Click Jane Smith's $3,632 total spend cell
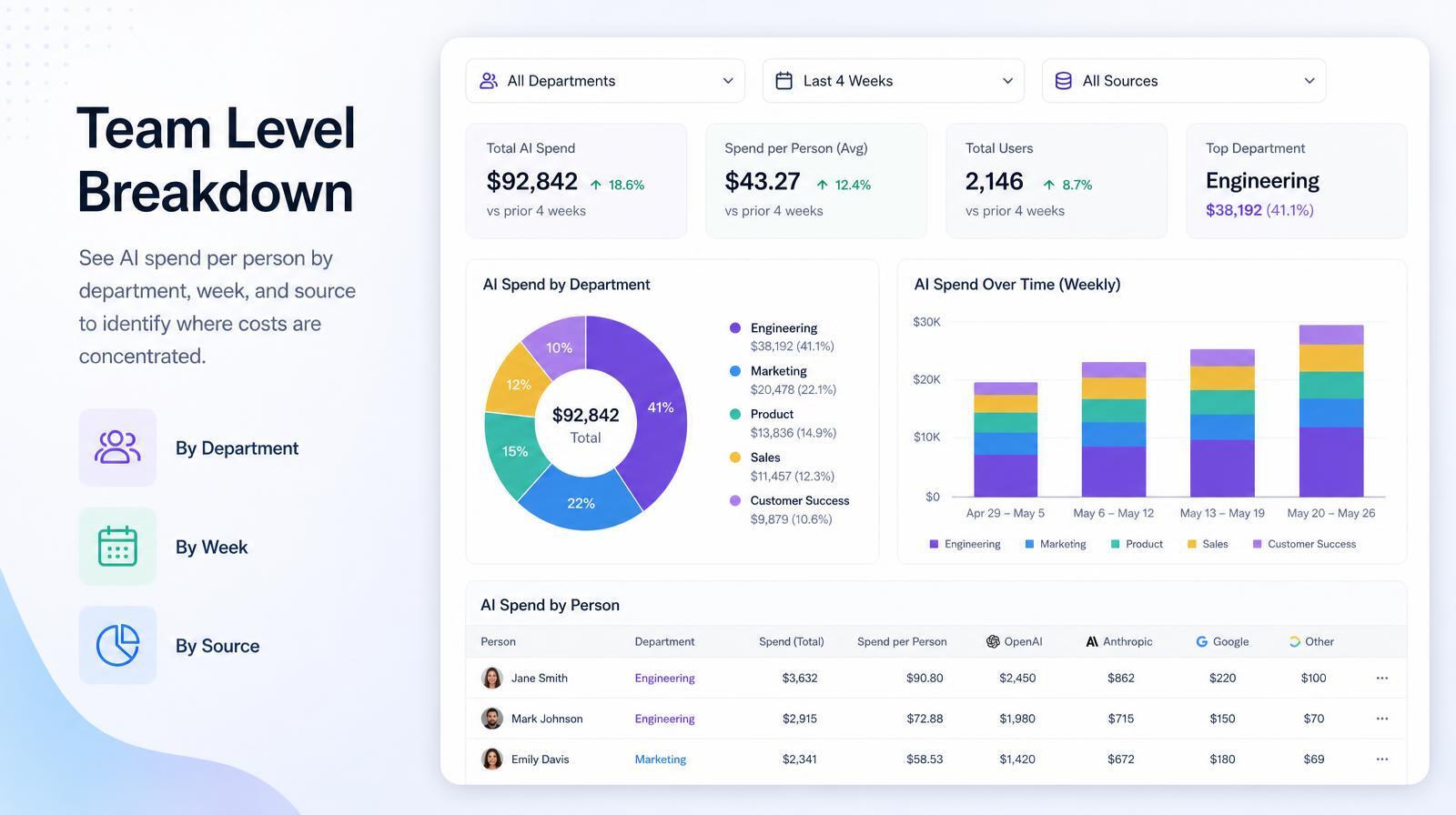1456x815 pixels. pos(800,678)
